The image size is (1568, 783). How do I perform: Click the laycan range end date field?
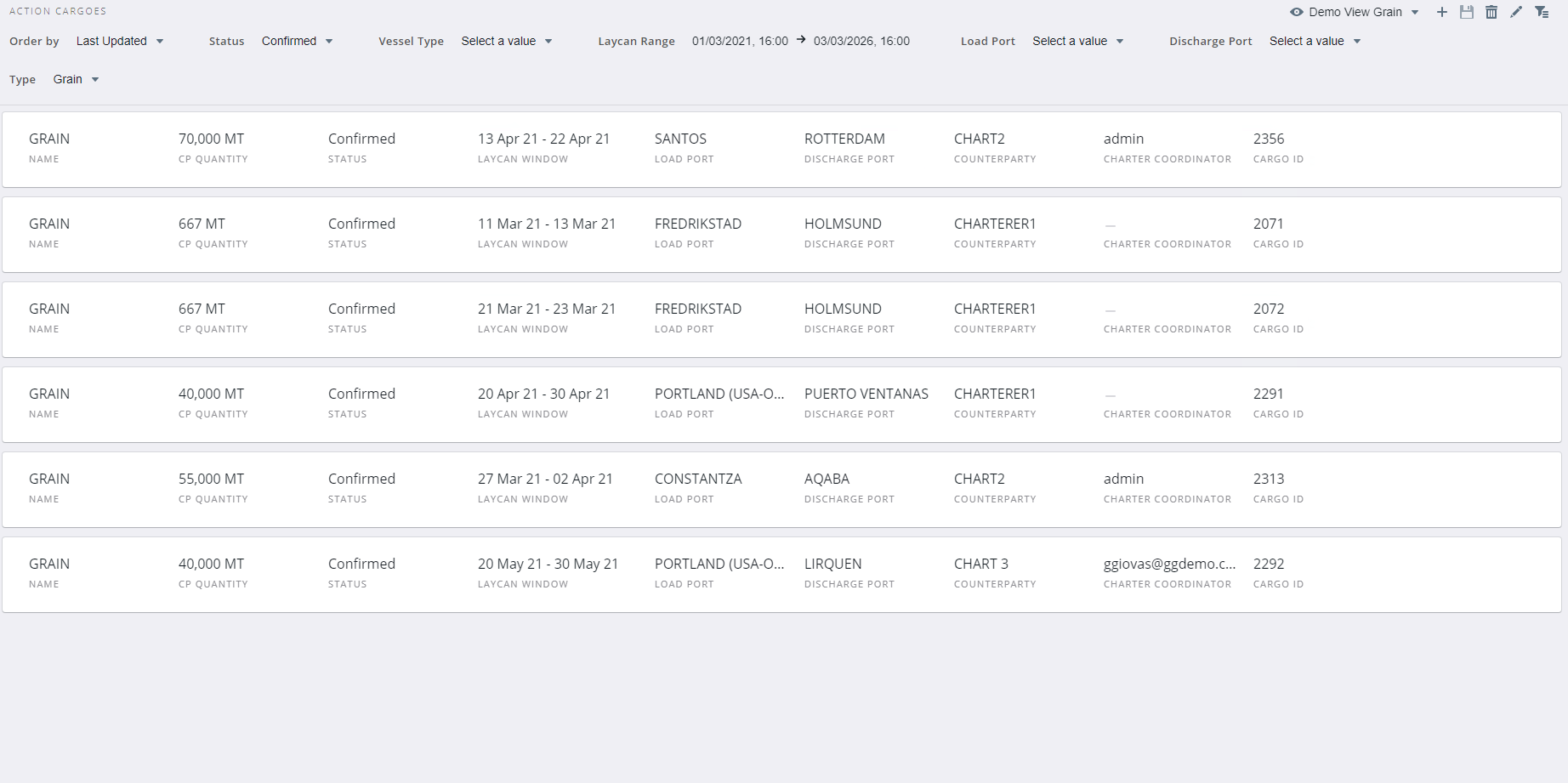(861, 41)
